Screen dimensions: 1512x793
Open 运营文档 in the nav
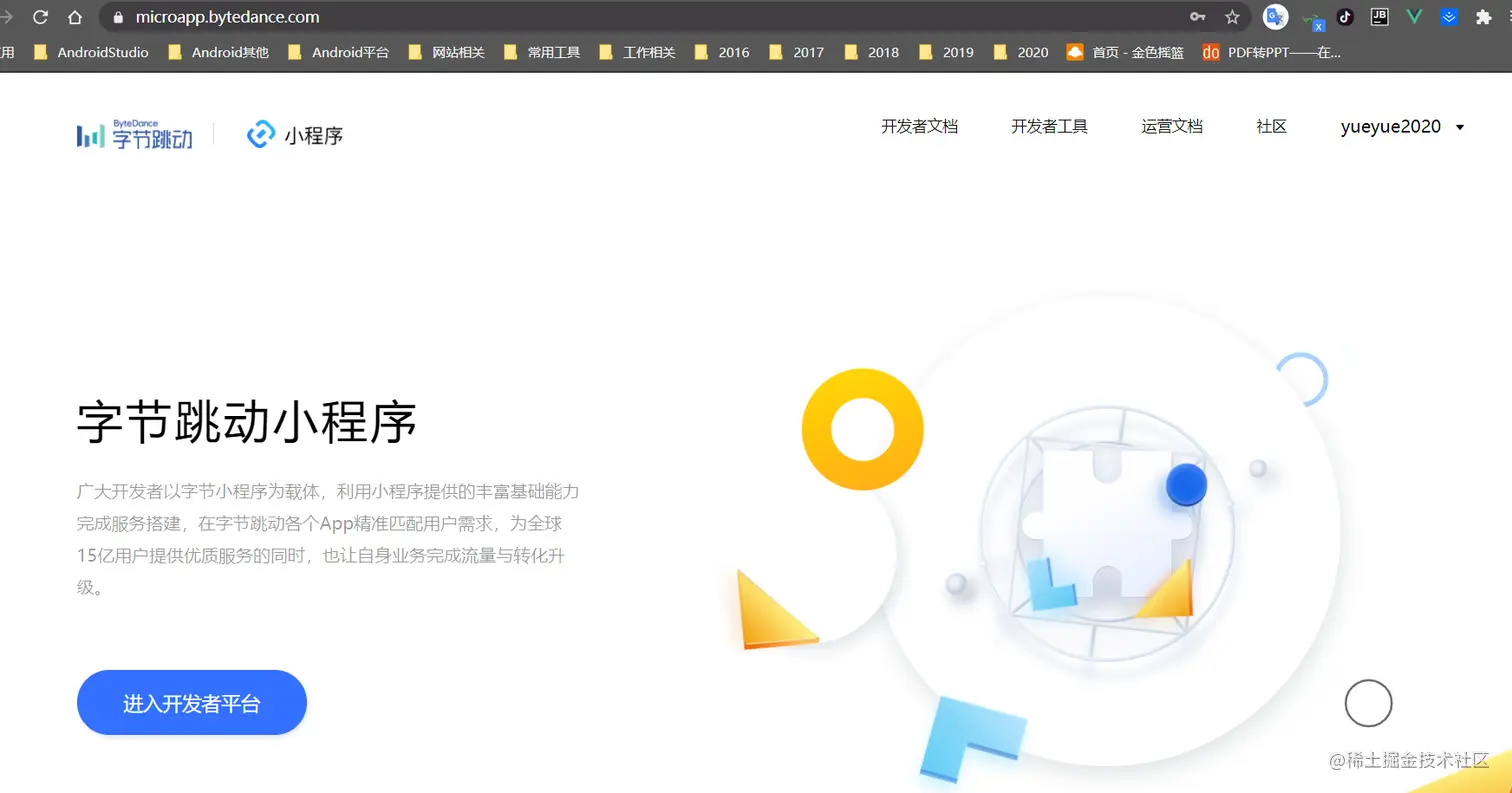(x=1172, y=127)
